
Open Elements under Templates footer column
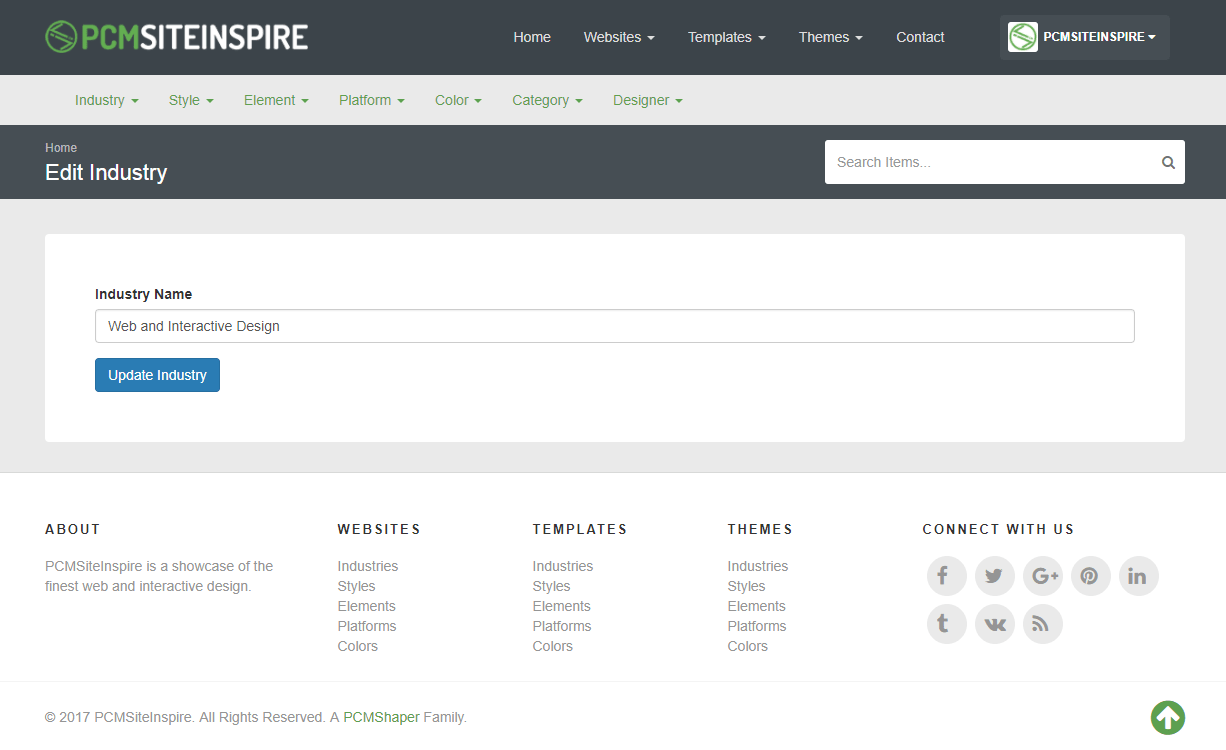coord(562,606)
